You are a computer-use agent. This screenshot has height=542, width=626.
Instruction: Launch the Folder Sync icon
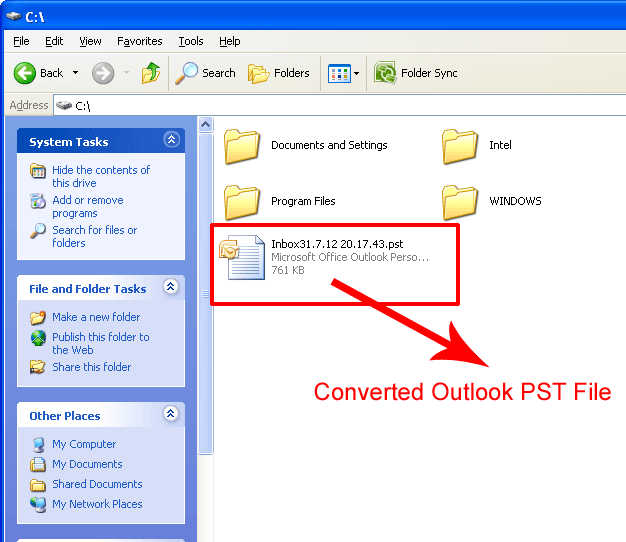coord(385,73)
